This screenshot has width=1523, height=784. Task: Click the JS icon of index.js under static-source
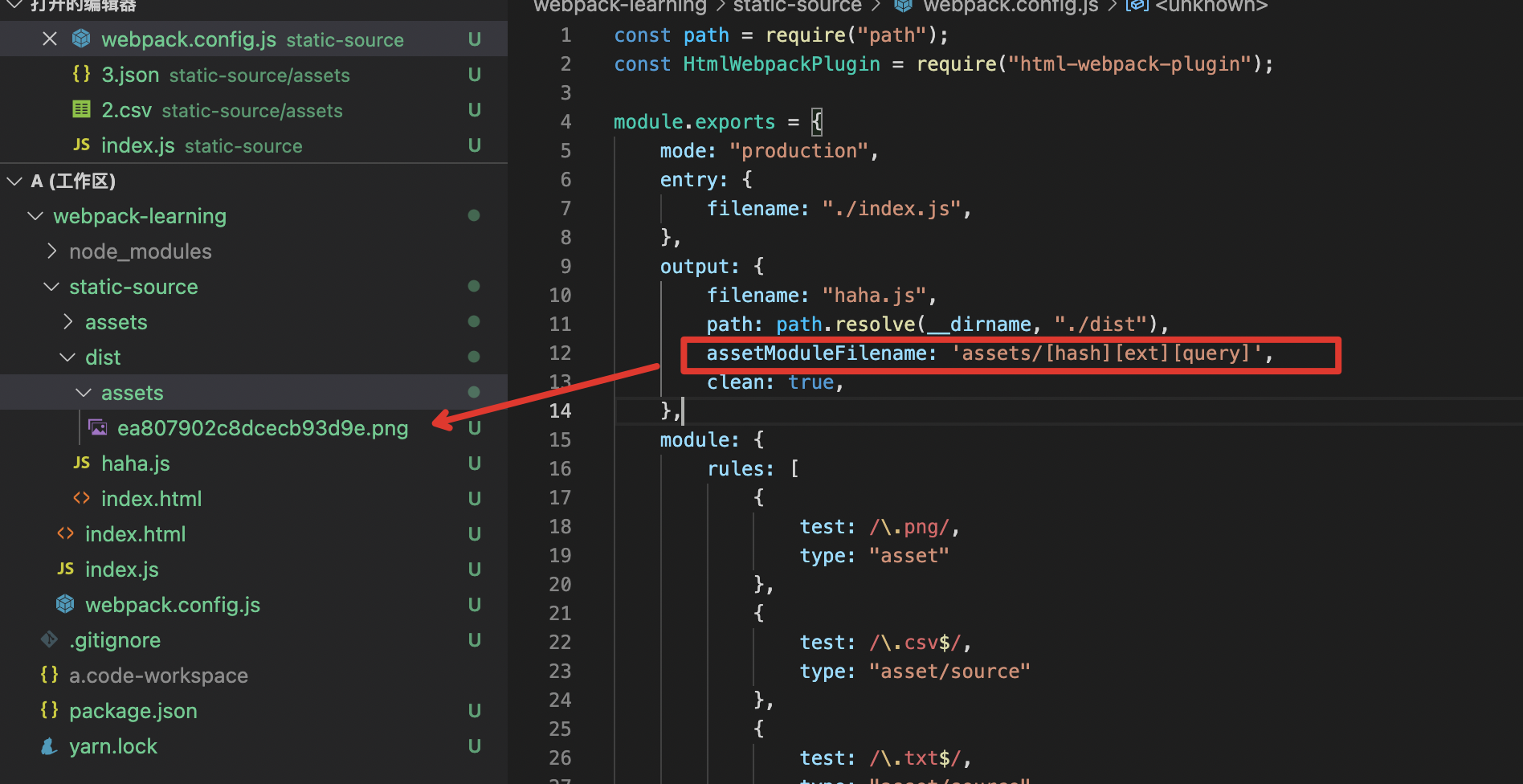65,569
